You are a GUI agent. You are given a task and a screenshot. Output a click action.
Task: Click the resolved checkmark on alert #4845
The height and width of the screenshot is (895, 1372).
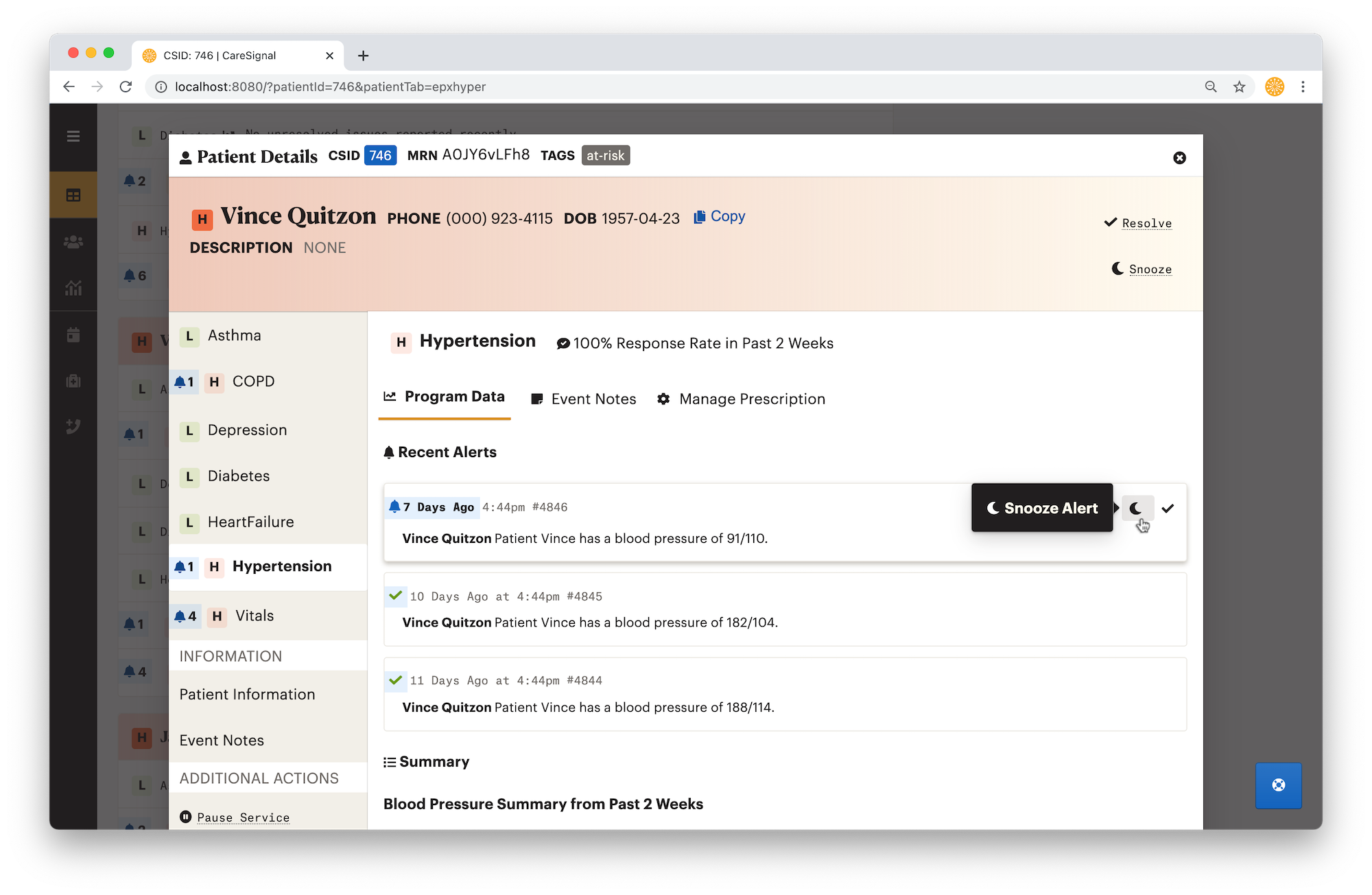(395, 596)
